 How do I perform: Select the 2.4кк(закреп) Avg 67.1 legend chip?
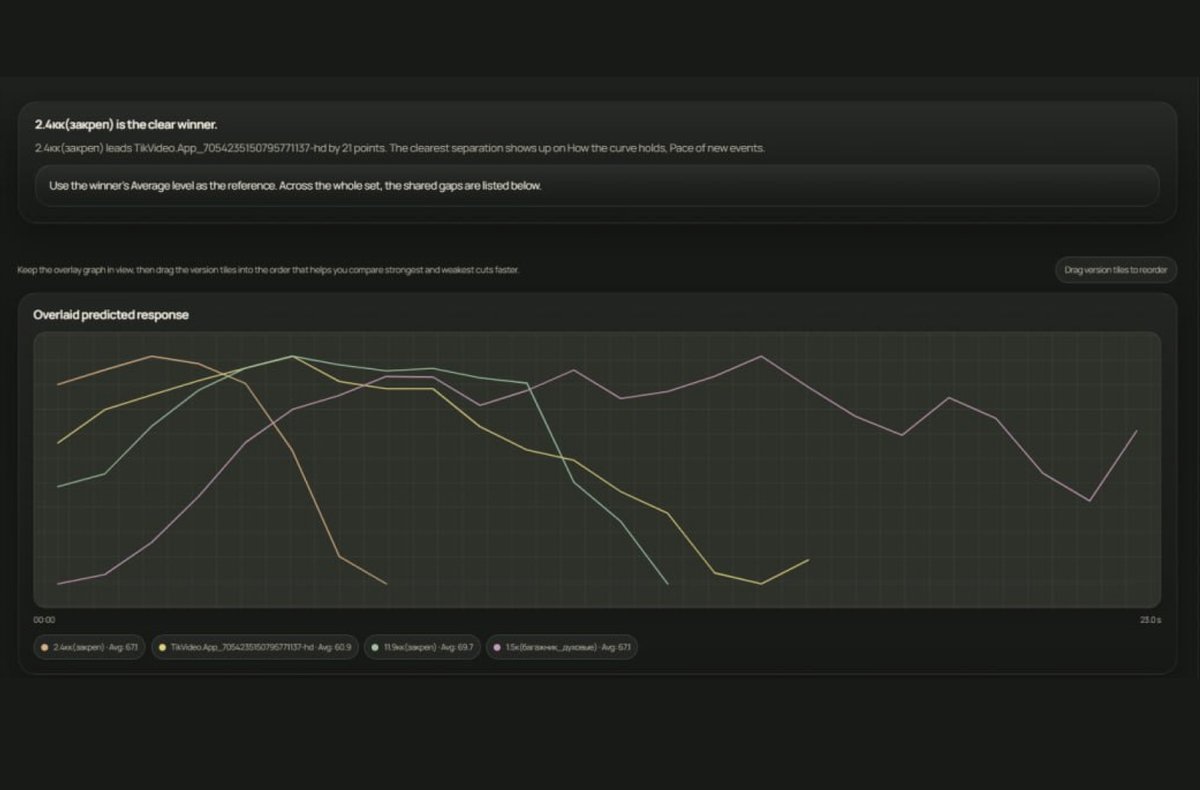(x=89, y=647)
